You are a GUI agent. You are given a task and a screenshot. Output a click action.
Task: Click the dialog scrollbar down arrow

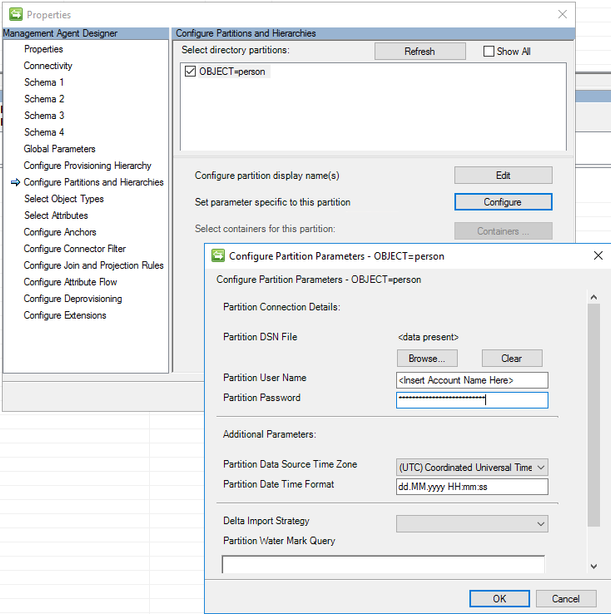(594, 566)
